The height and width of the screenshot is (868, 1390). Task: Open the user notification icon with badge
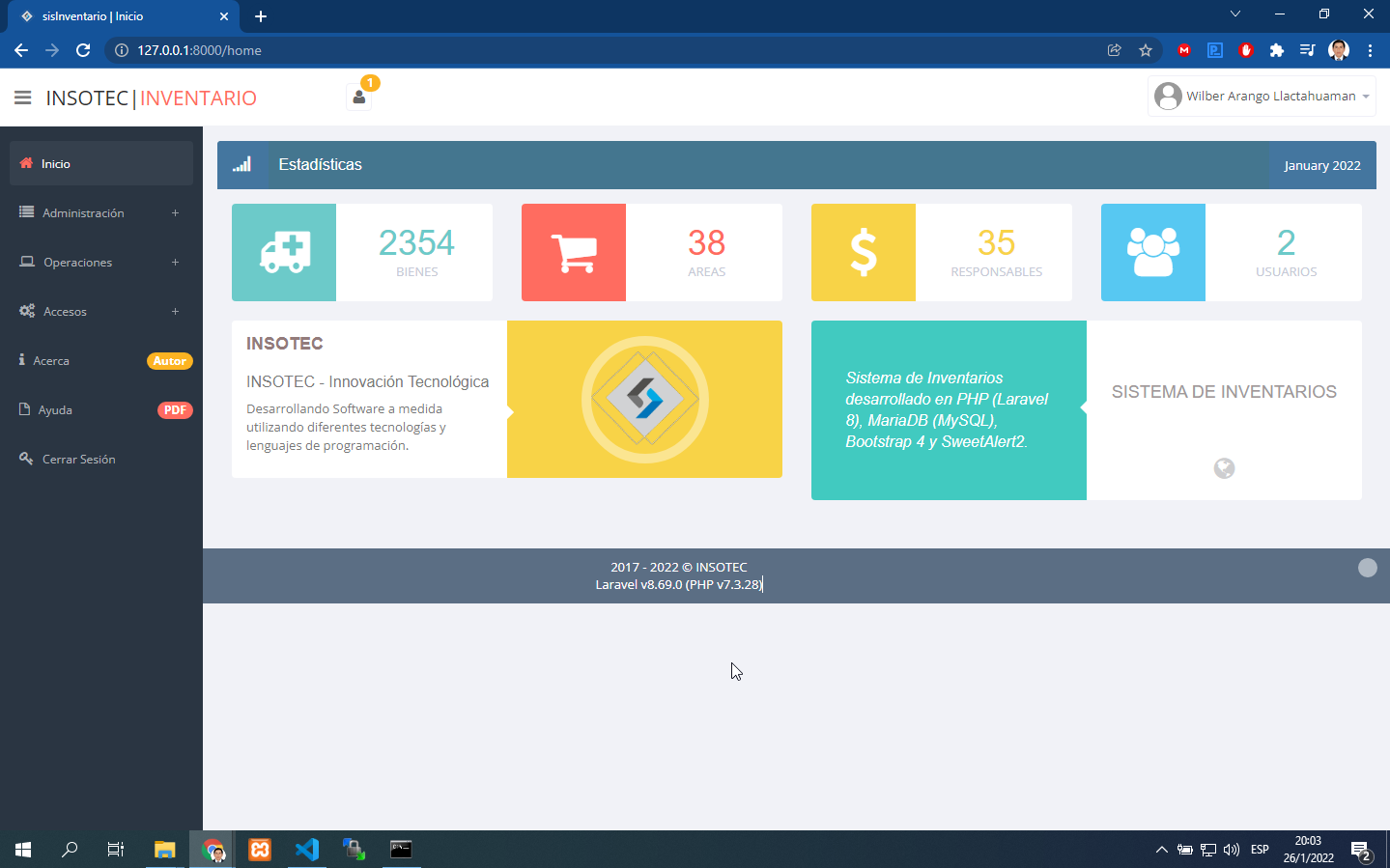point(359,97)
